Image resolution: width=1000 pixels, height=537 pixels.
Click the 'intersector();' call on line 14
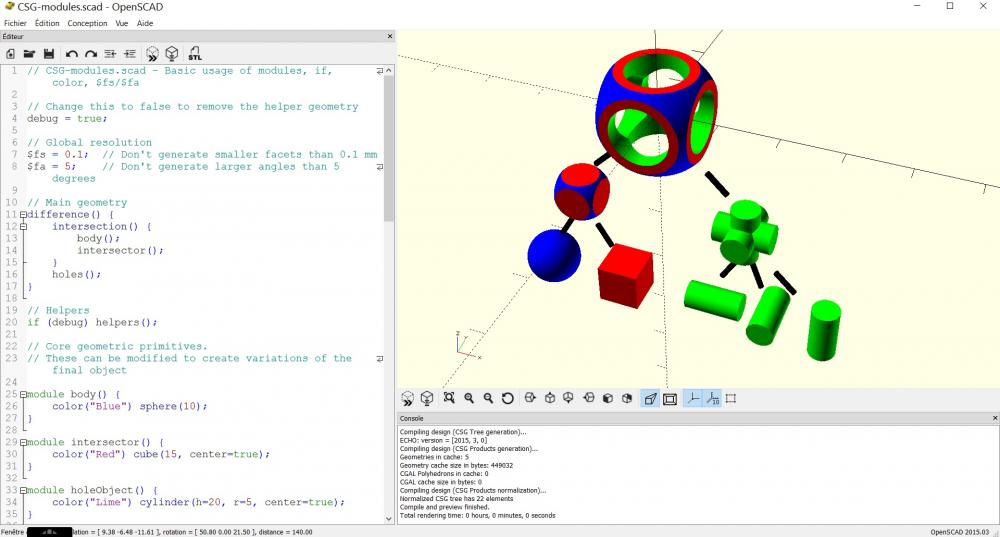coord(120,251)
